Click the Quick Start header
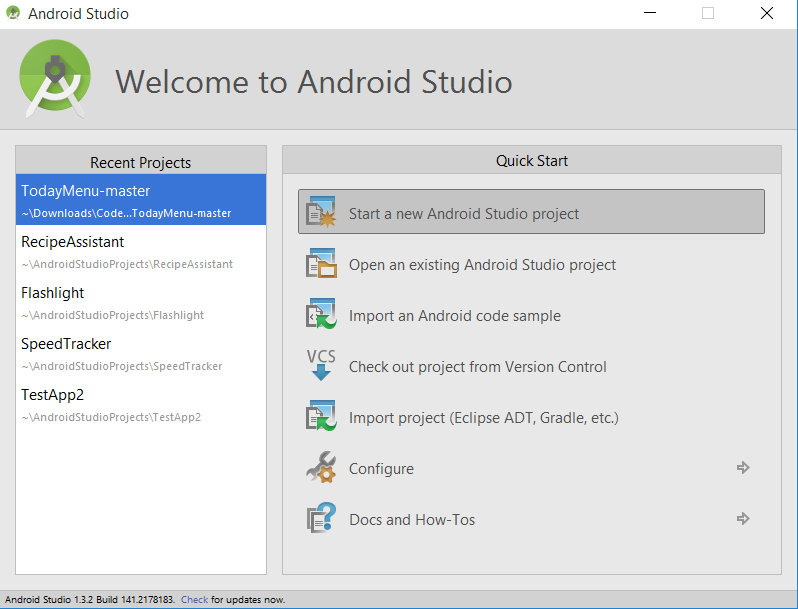The width and height of the screenshot is (798, 609). pyautogui.click(x=532, y=161)
